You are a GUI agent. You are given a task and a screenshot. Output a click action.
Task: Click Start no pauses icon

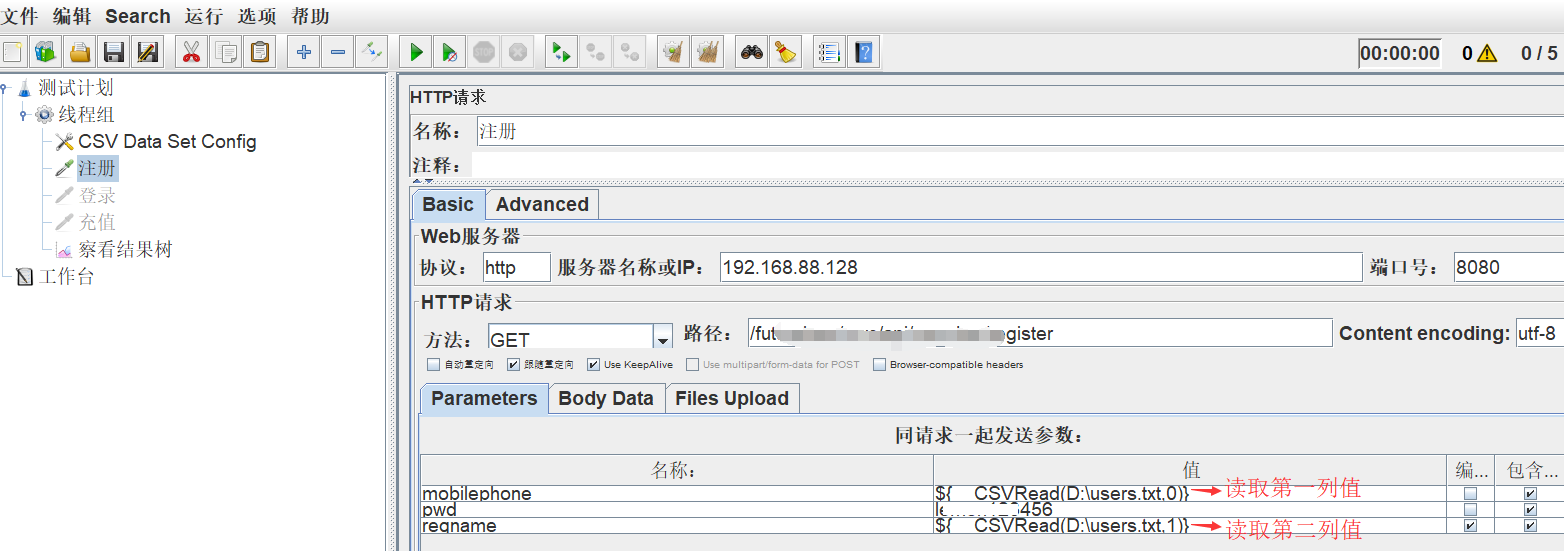[x=450, y=52]
